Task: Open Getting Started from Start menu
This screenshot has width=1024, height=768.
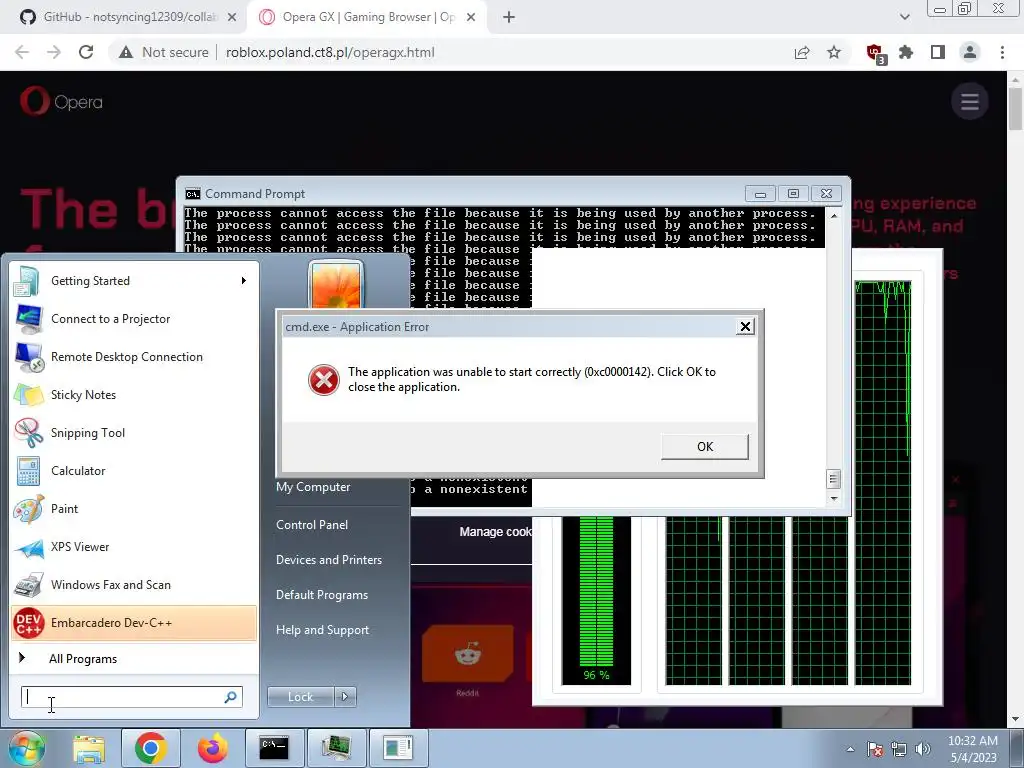Action: 134,281
